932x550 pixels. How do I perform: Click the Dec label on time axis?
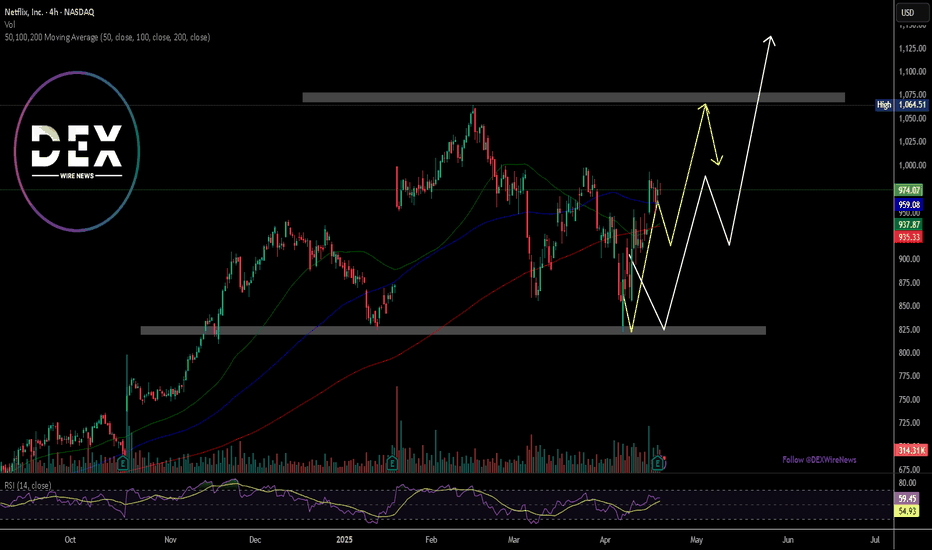point(255,540)
